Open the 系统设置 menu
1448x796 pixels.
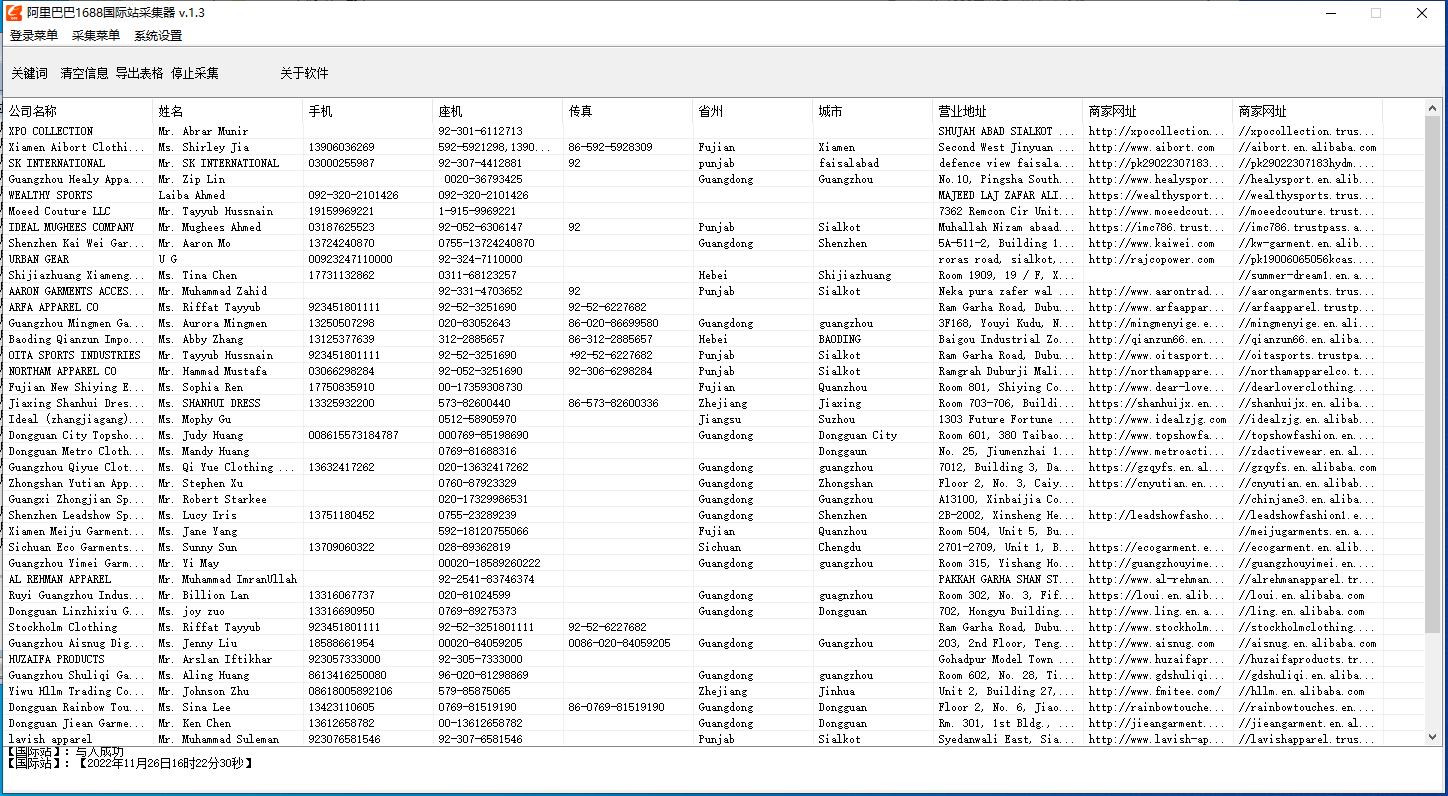[158, 36]
